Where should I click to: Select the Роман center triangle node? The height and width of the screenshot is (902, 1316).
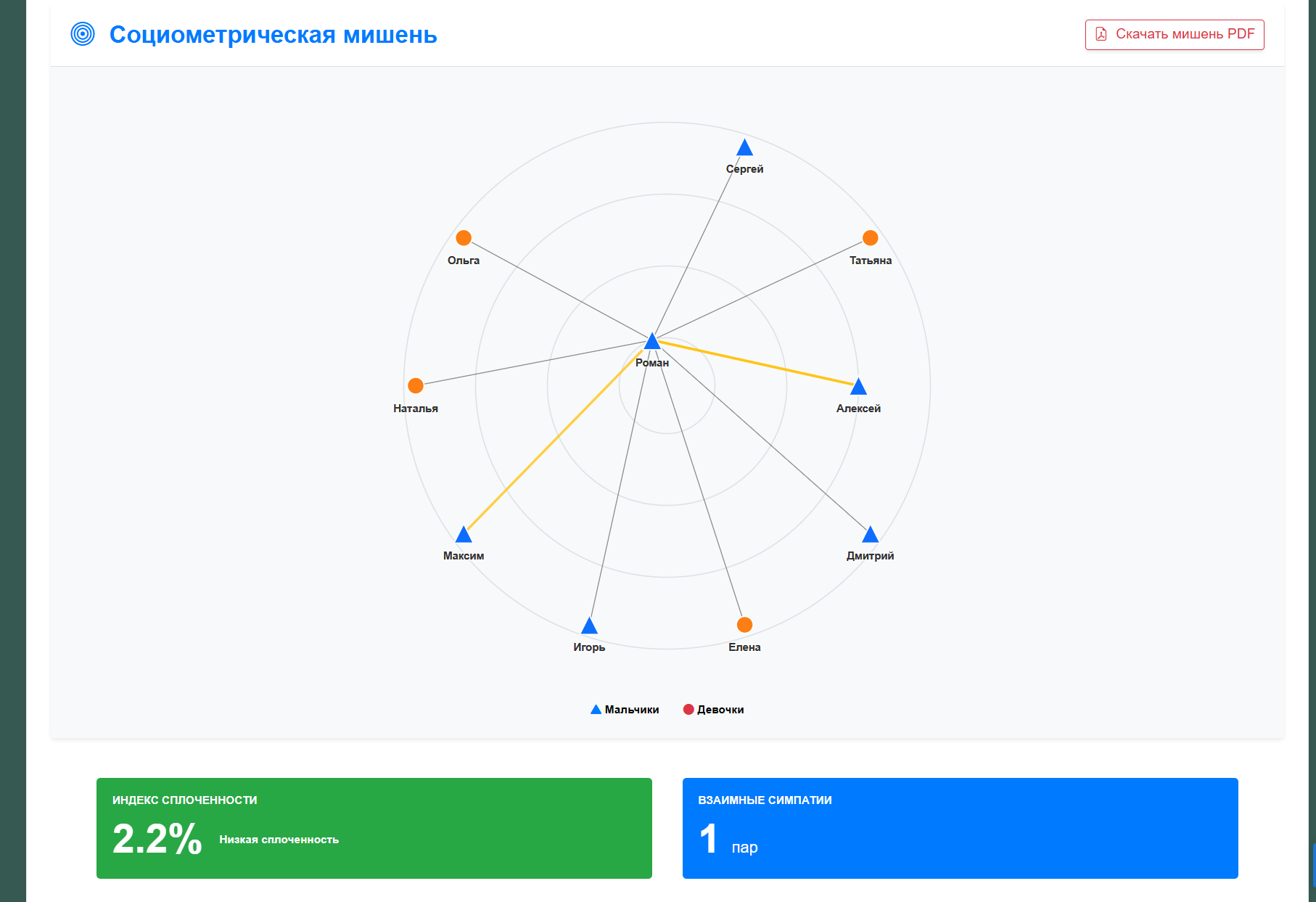(652, 342)
